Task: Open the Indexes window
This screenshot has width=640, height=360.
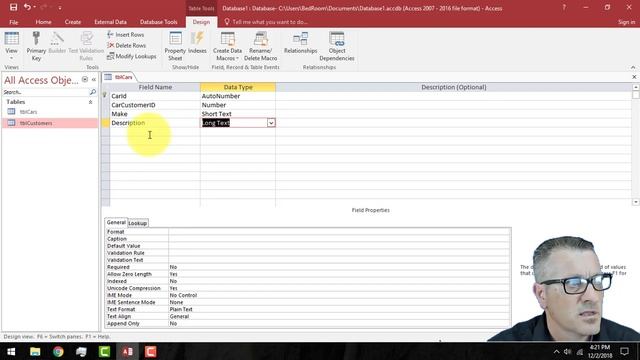Action: (197, 43)
